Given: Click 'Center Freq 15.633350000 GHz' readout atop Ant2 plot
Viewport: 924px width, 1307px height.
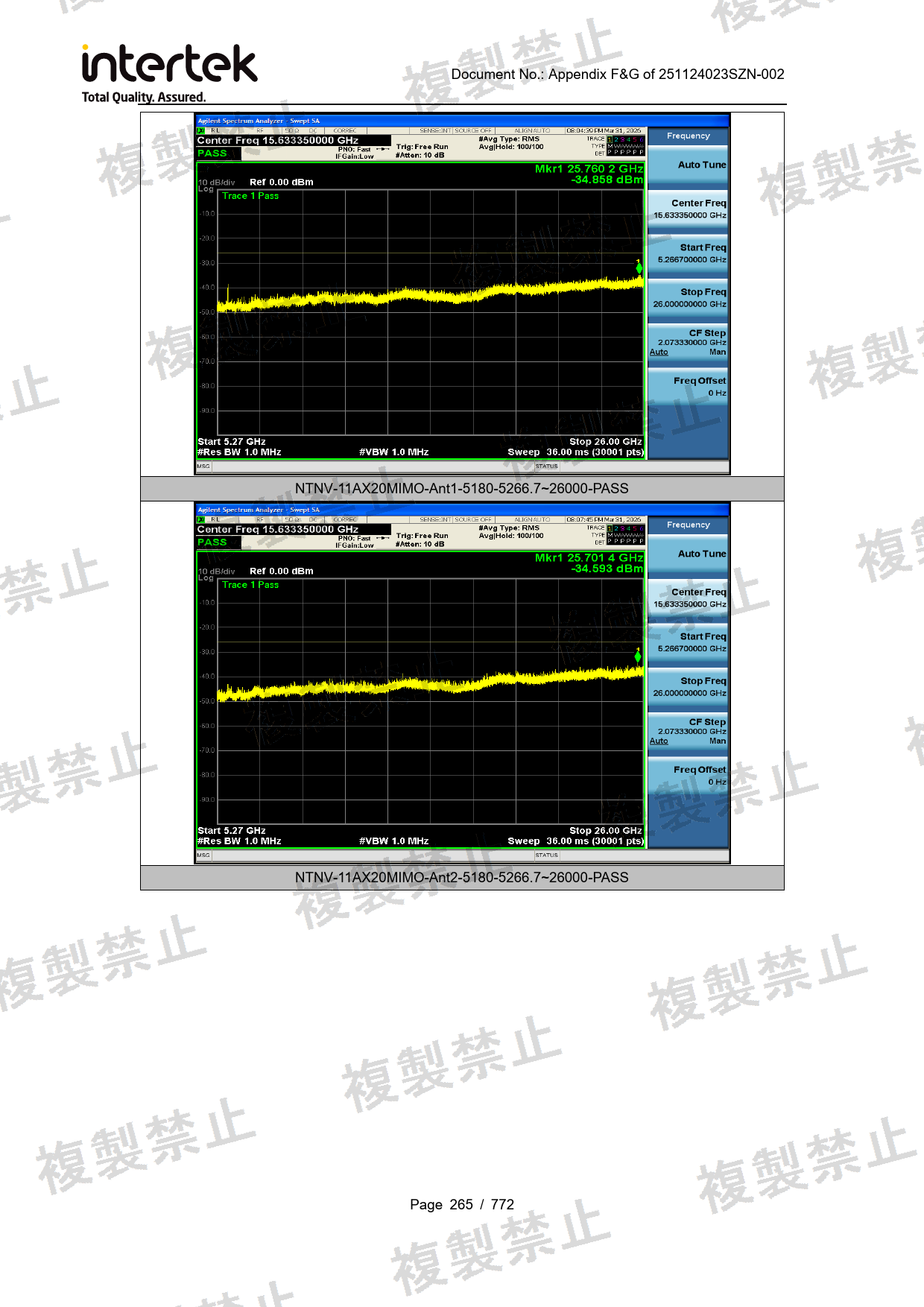Looking at the screenshot, I should [x=278, y=530].
